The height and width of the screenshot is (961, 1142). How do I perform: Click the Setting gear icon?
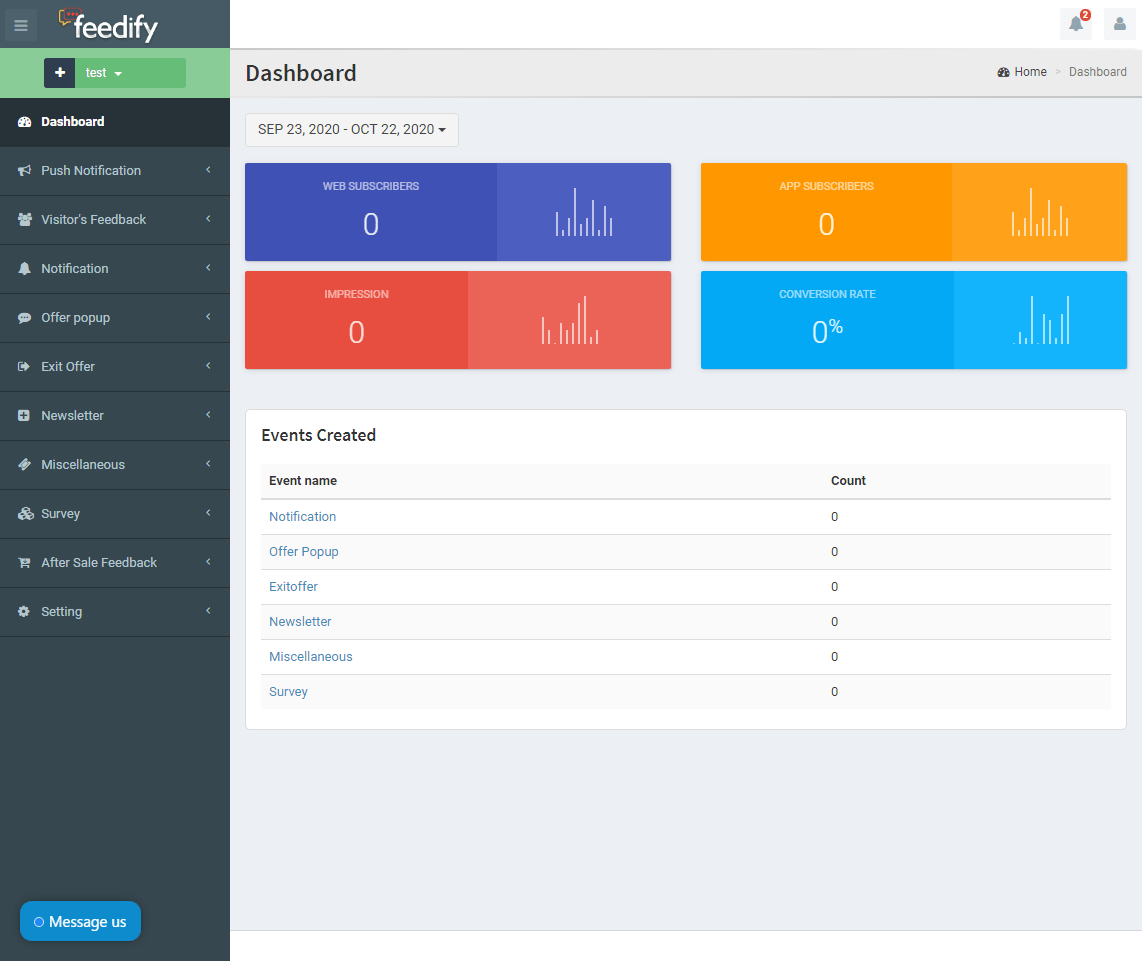click(x=24, y=612)
